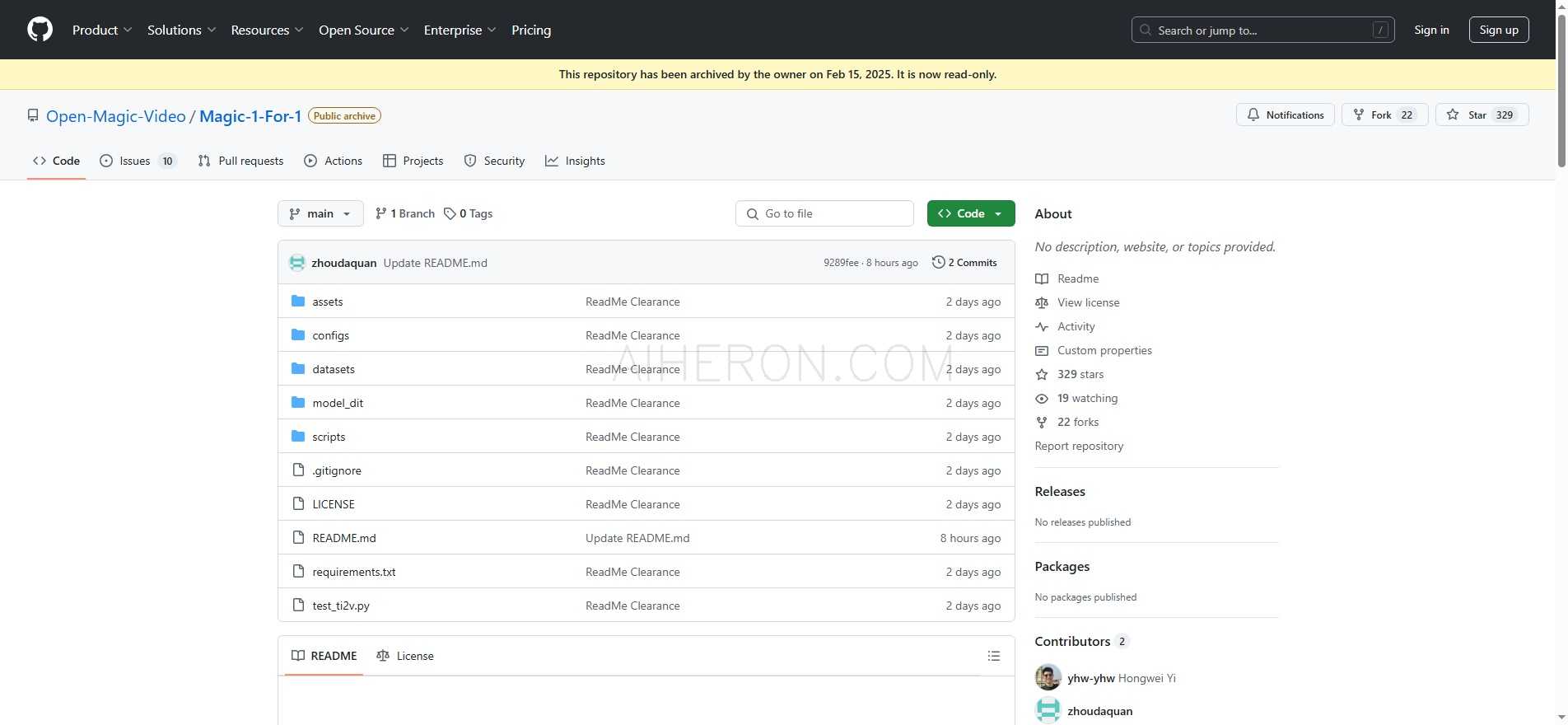1568x725 pixels.
Task: Open the Releases heading link
Action: [1060, 491]
